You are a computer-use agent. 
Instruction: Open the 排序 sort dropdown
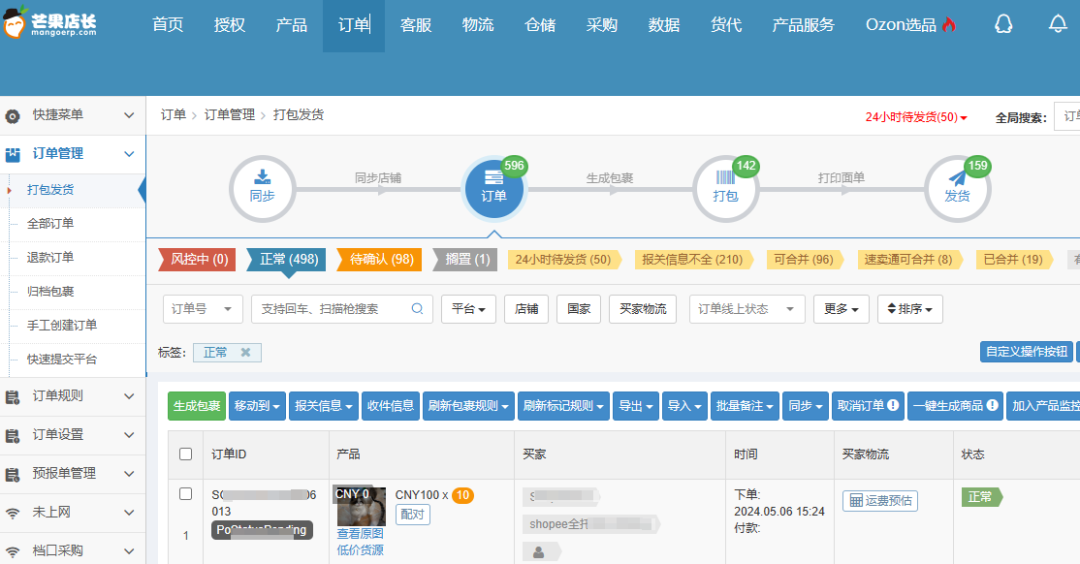[x=910, y=309]
